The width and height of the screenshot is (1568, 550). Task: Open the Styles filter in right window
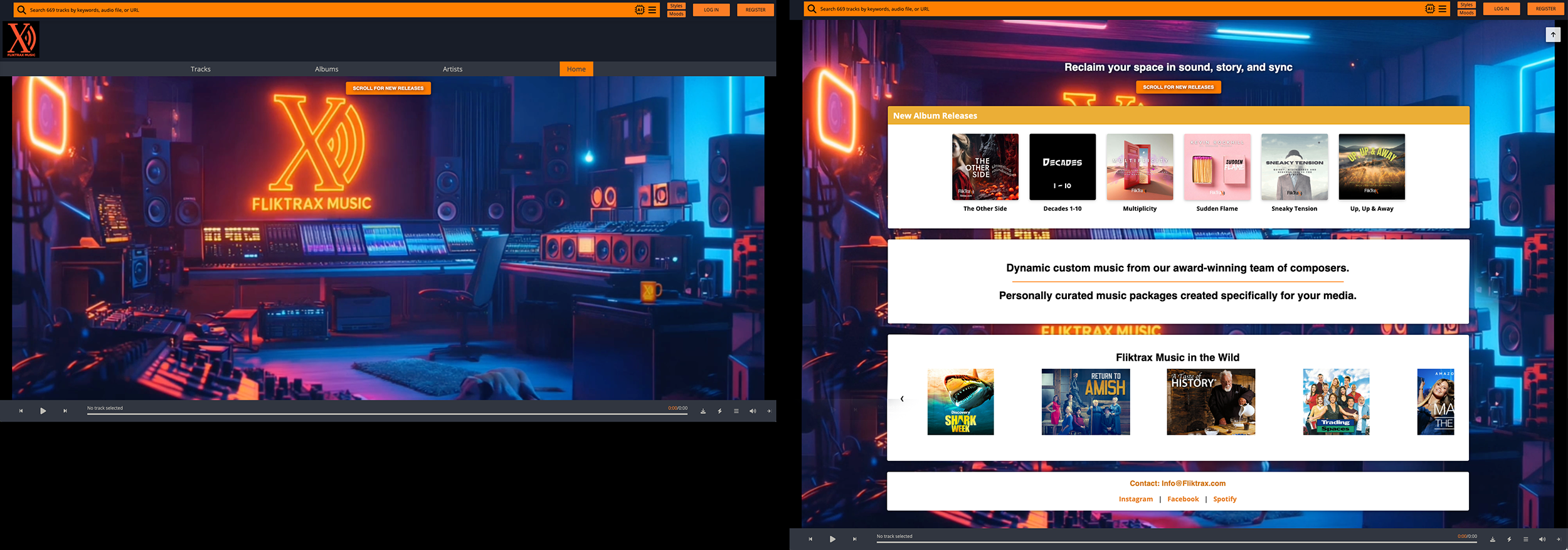click(x=1466, y=5)
